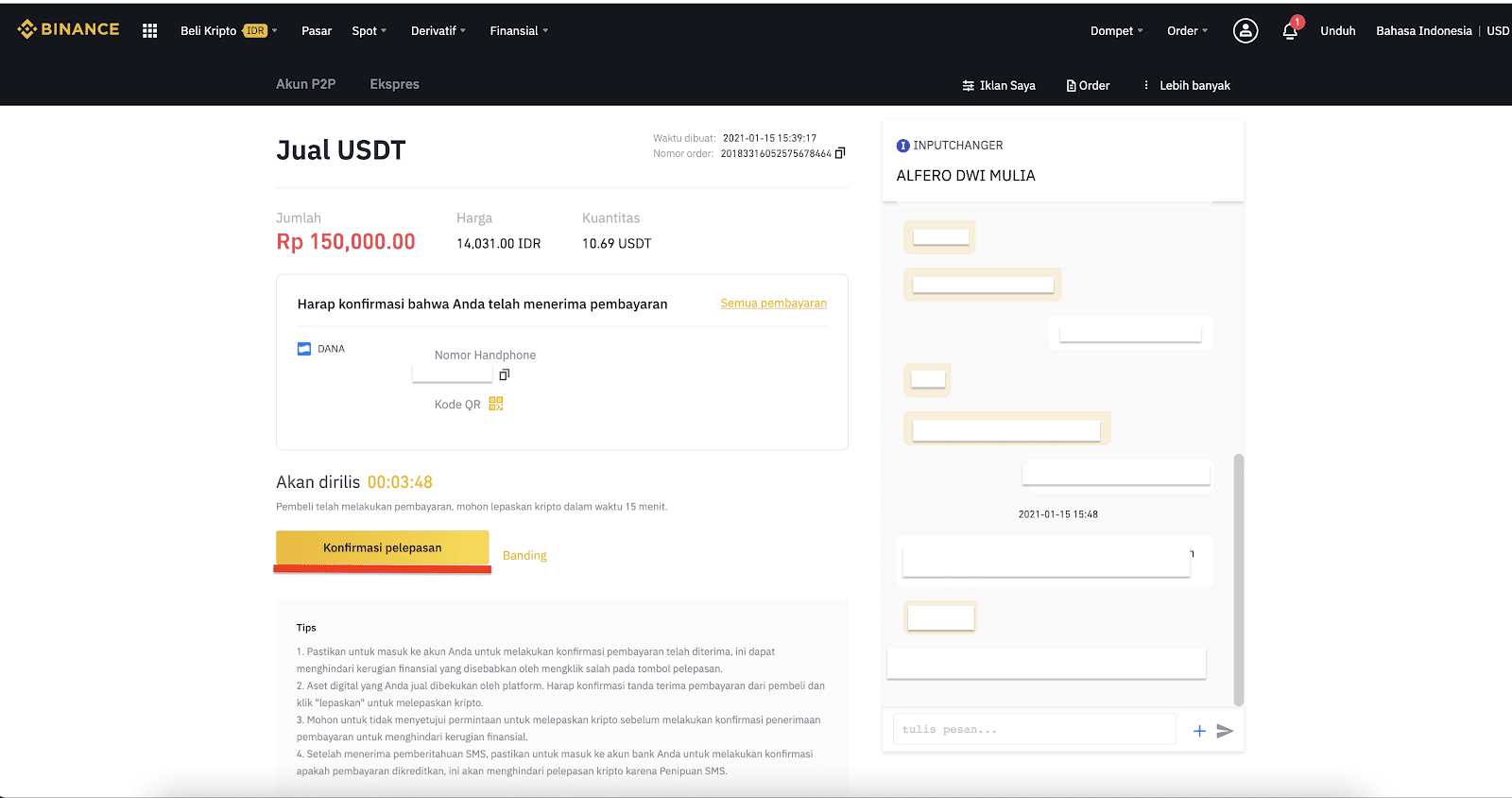Show the DANA QR code
Screen dimensions: 1512x798
(x=496, y=404)
